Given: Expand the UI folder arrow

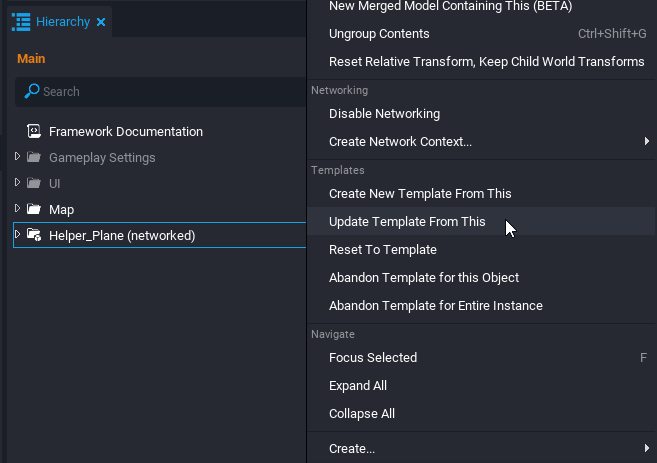Looking at the screenshot, I should click(x=17, y=183).
